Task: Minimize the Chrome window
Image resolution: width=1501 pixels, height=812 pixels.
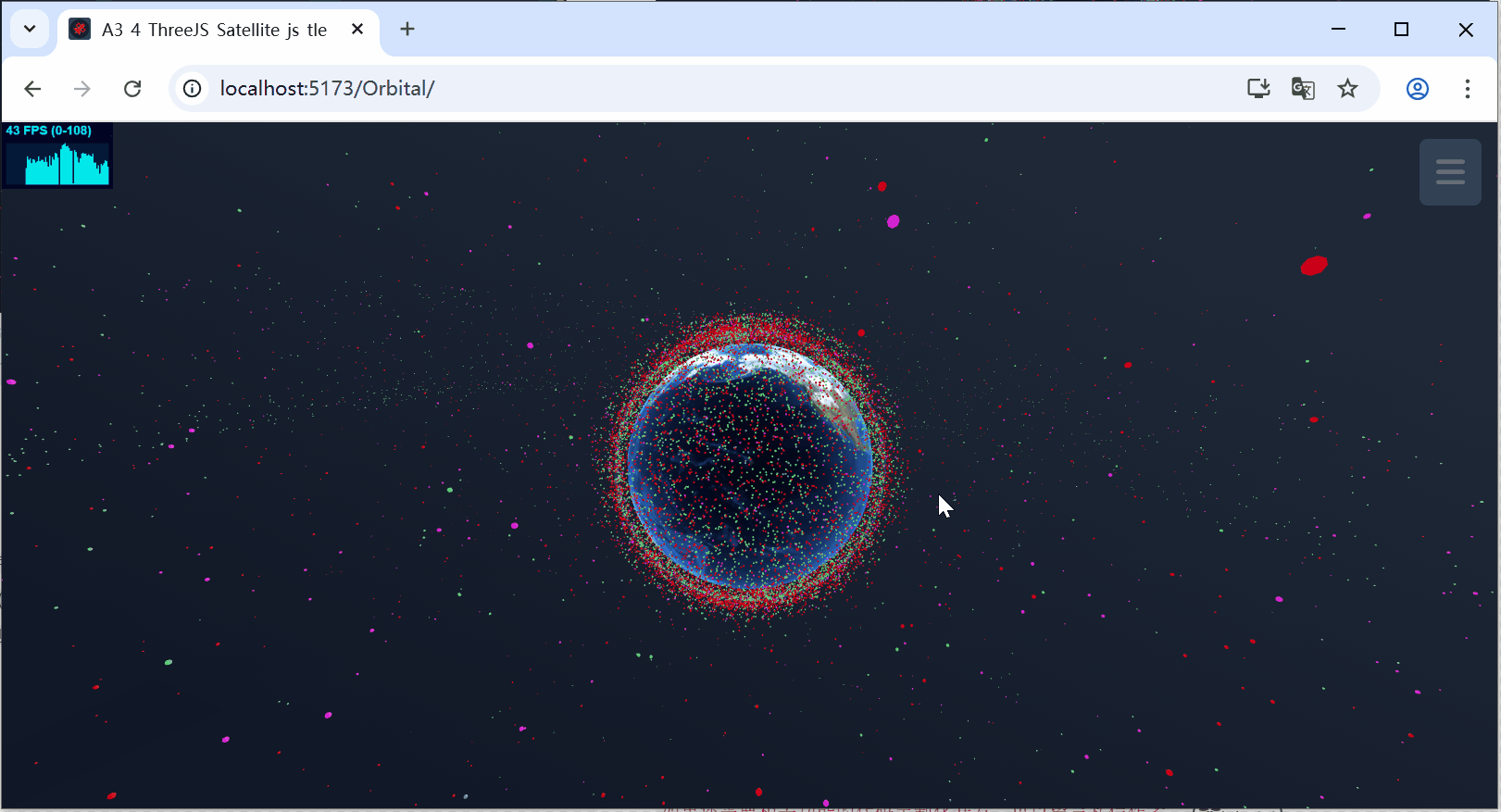Action: coord(1338,30)
